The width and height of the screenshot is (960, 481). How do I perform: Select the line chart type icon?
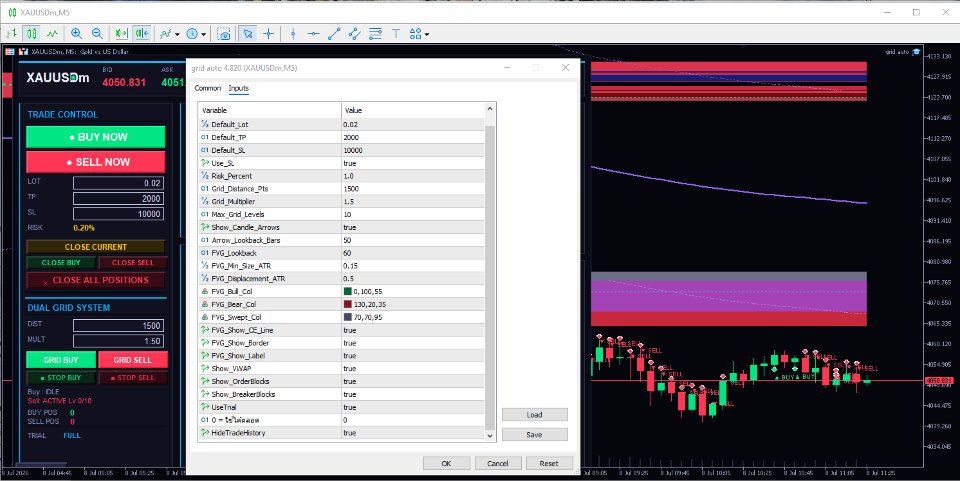coord(52,34)
